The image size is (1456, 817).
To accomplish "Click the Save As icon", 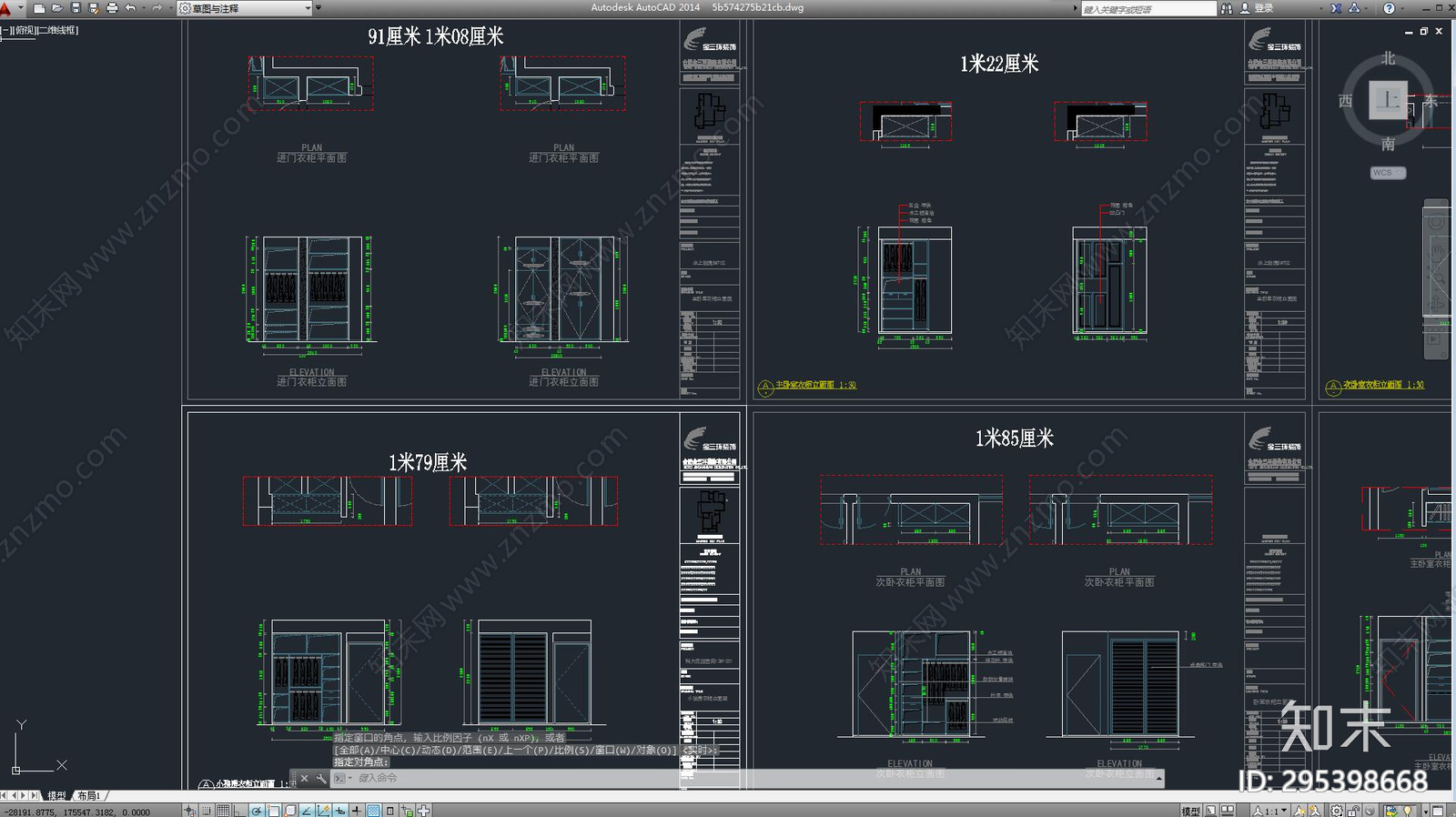I will (x=94, y=8).
